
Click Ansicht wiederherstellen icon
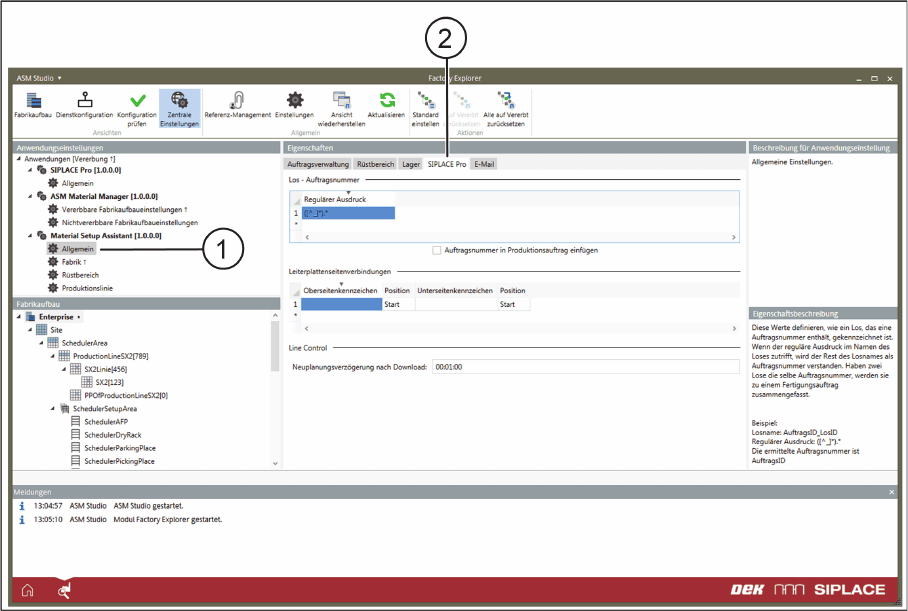341,101
